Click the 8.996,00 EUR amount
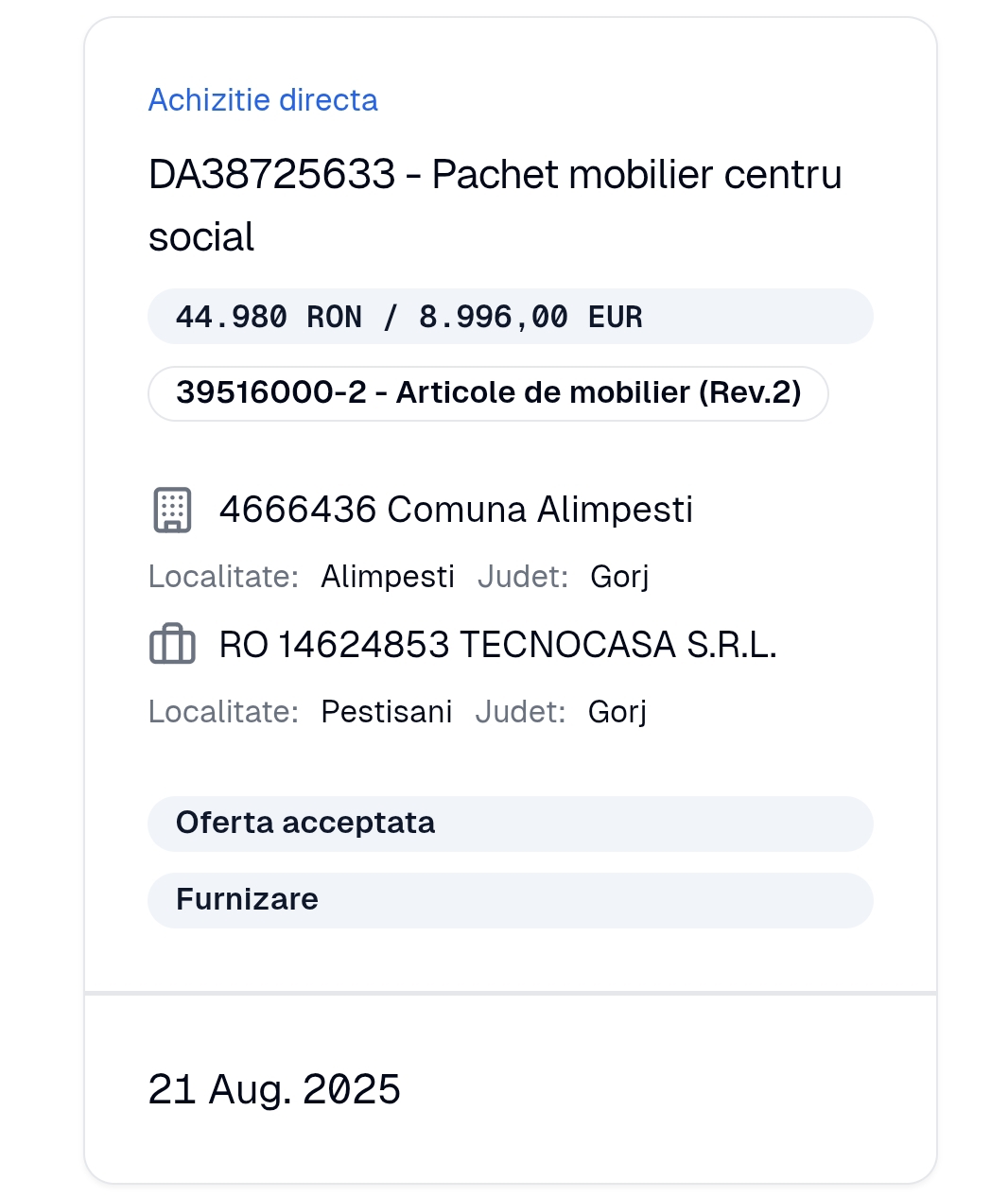This screenshot has height=1197, width=1008. coord(530,317)
